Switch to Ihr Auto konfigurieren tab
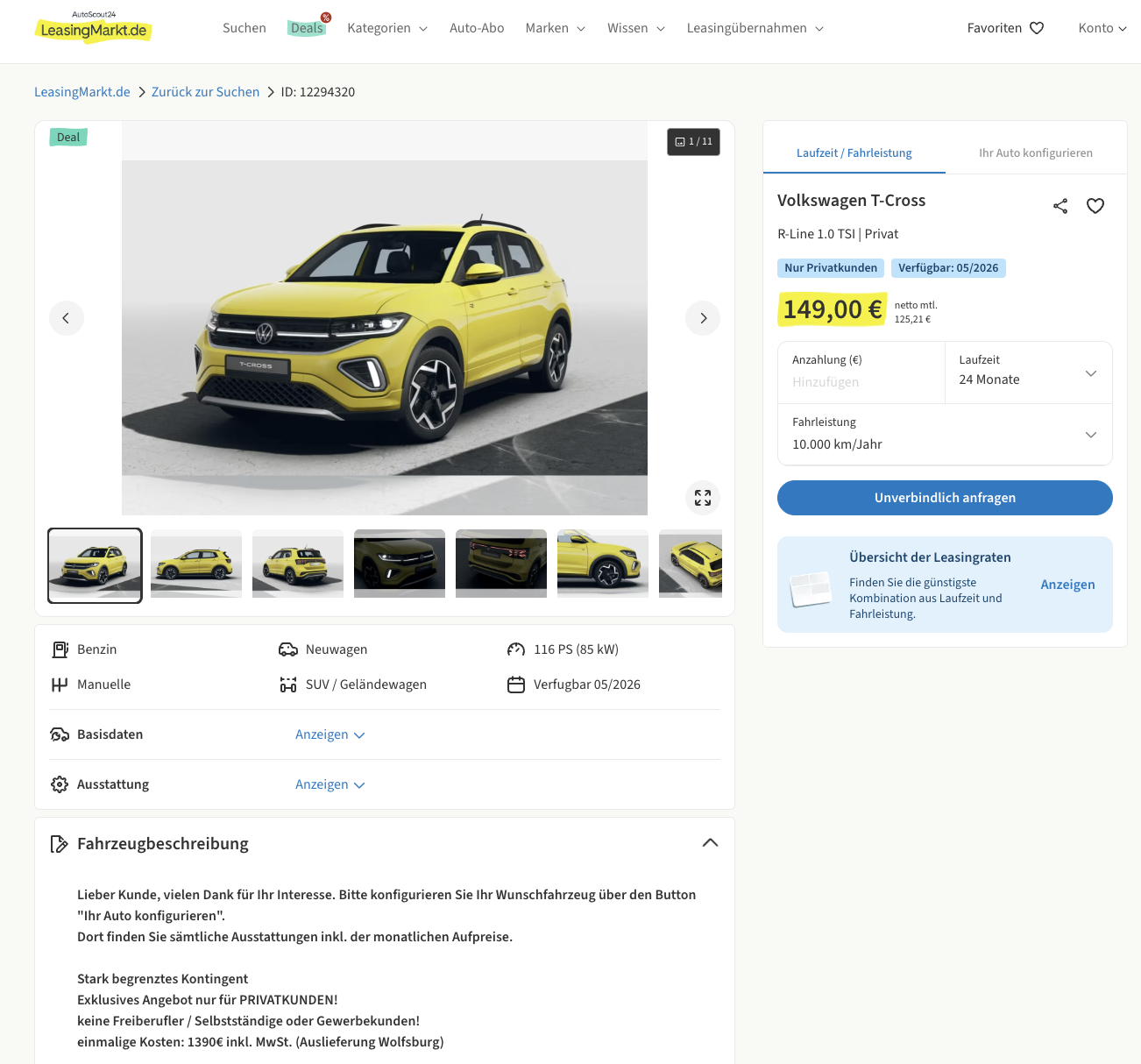This screenshot has height=1064, width=1141. 1035,153
